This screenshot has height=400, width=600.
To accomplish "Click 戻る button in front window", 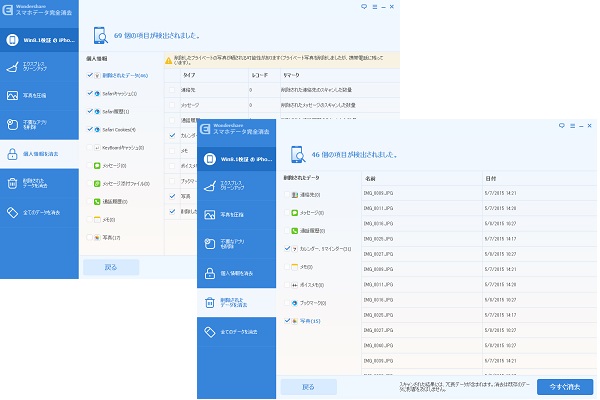I will pyautogui.click(x=308, y=385).
